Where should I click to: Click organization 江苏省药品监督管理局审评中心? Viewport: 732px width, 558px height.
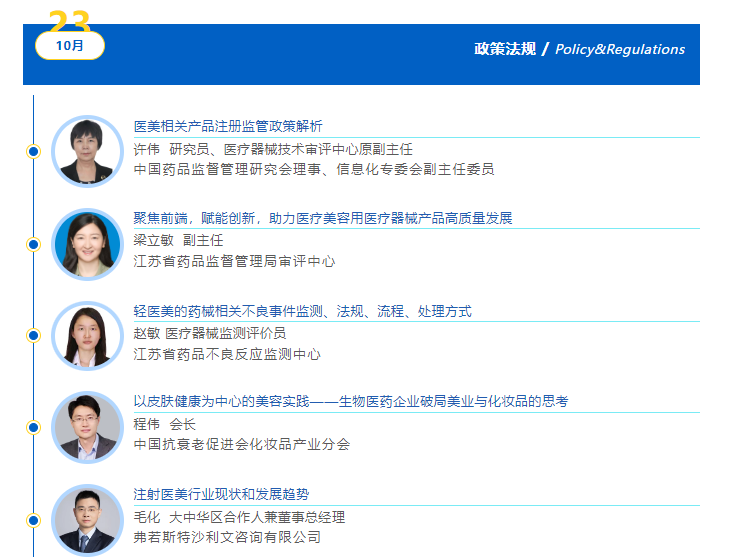pos(234,261)
